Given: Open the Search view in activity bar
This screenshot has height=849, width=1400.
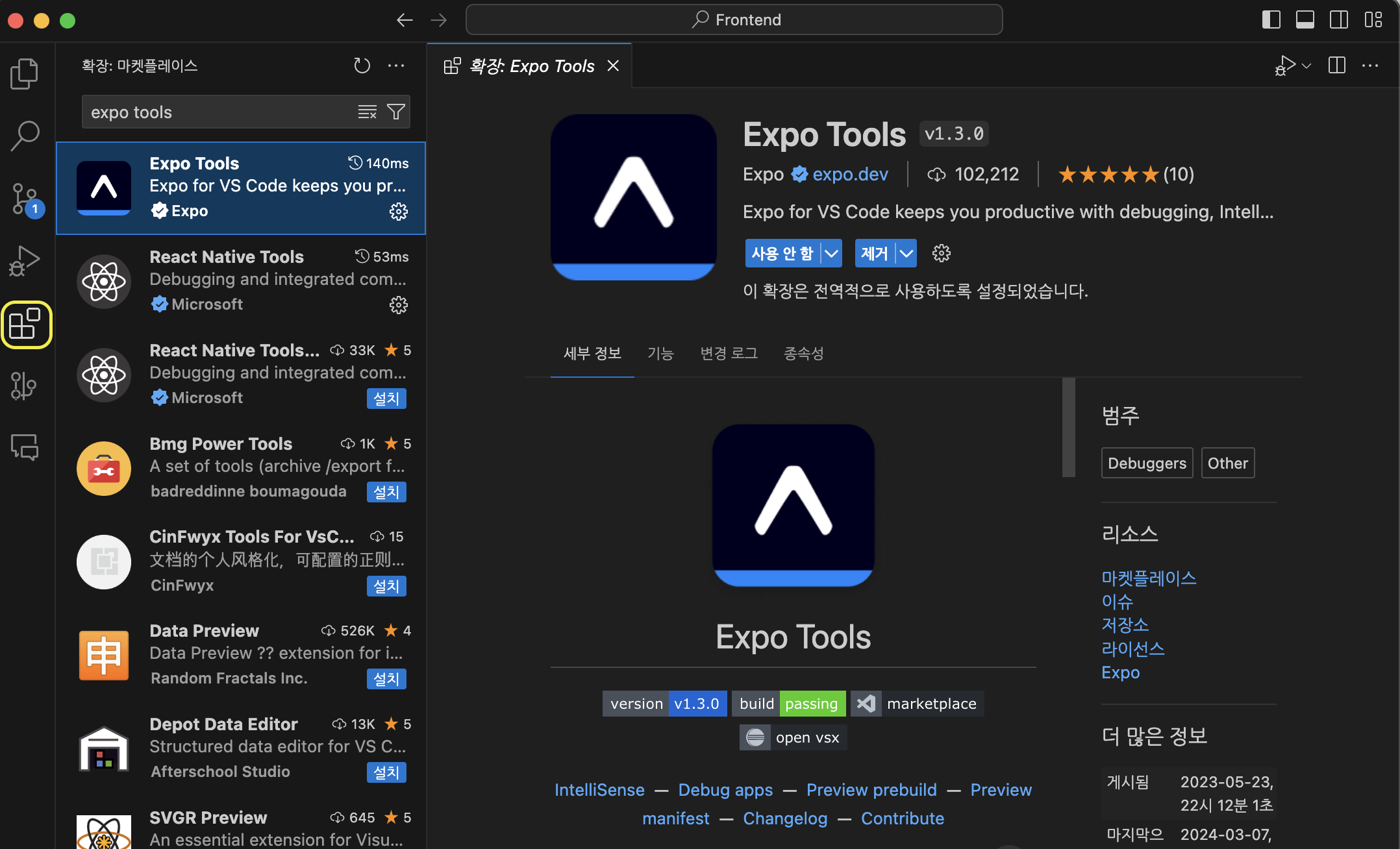Looking at the screenshot, I should [25, 135].
